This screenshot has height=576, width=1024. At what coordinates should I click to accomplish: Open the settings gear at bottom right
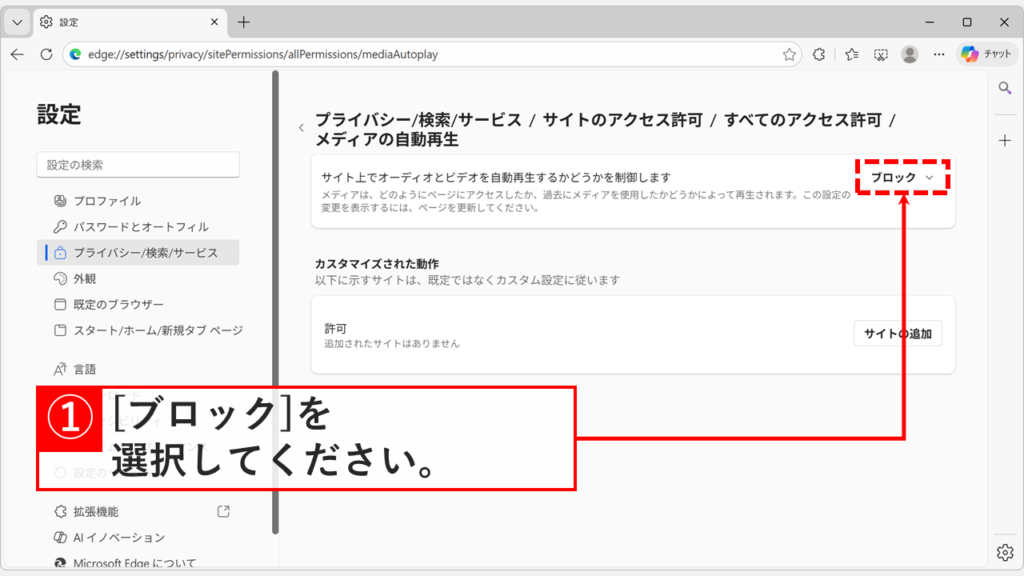pyautogui.click(x=1005, y=551)
